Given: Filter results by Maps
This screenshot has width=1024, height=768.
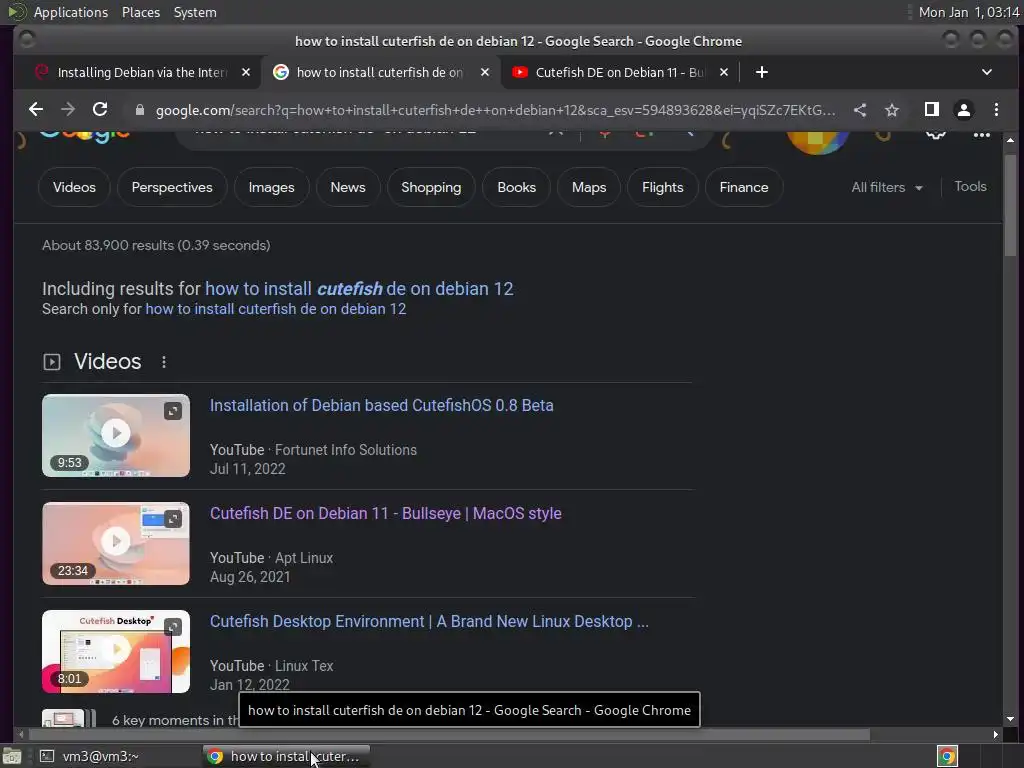Looking at the screenshot, I should pyautogui.click(x=589, y=187).
